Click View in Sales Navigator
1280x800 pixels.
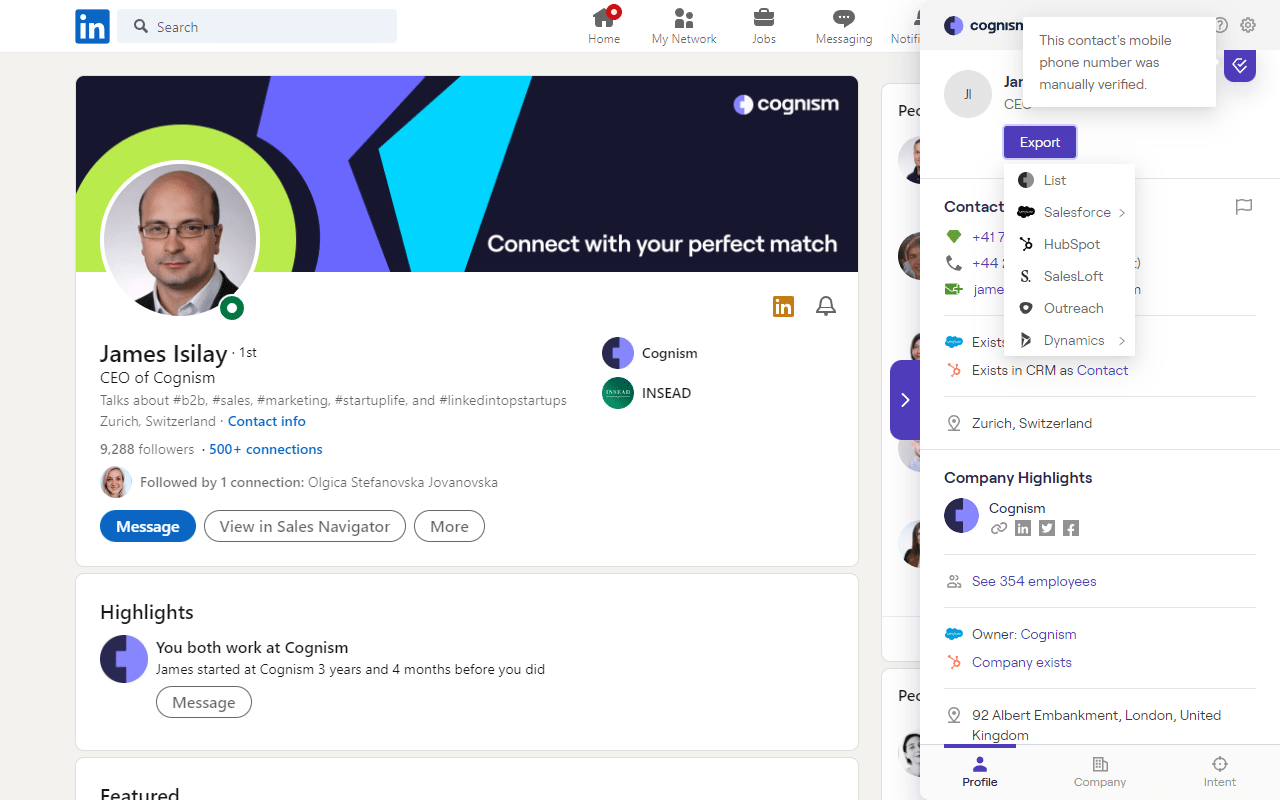(x=304, y=526)
